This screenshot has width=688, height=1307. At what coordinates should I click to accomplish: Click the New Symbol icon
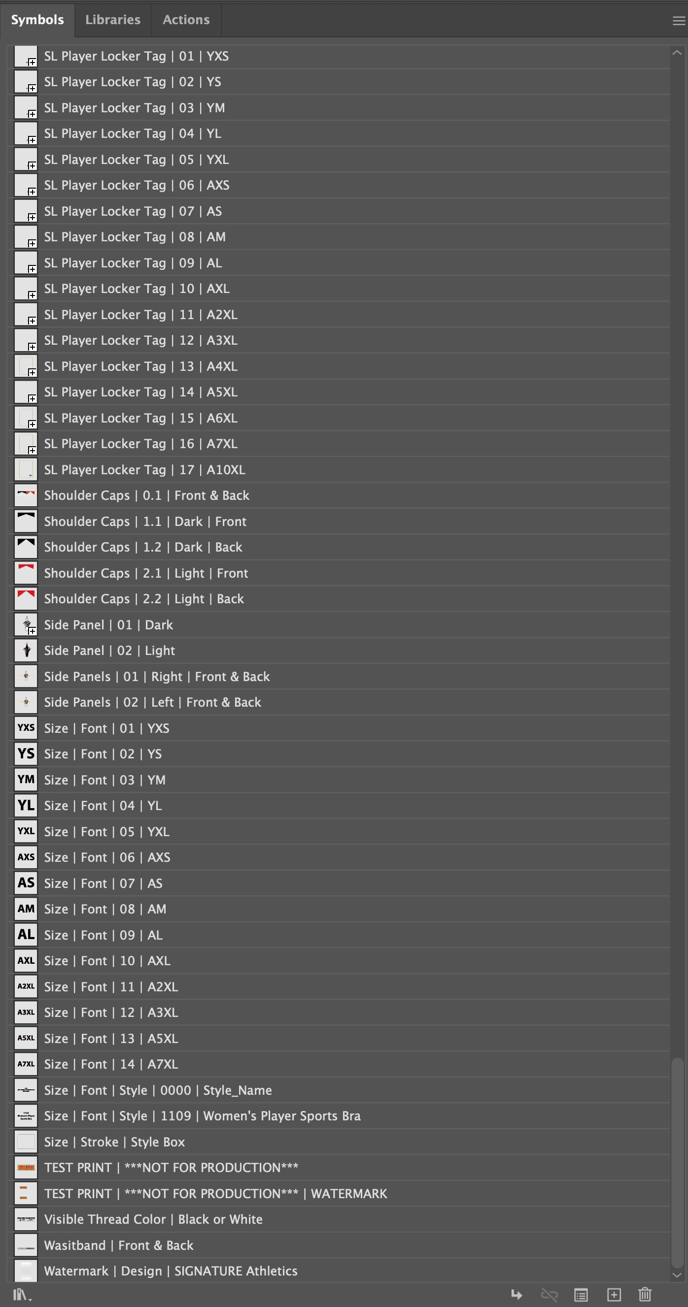[614, 1294]
